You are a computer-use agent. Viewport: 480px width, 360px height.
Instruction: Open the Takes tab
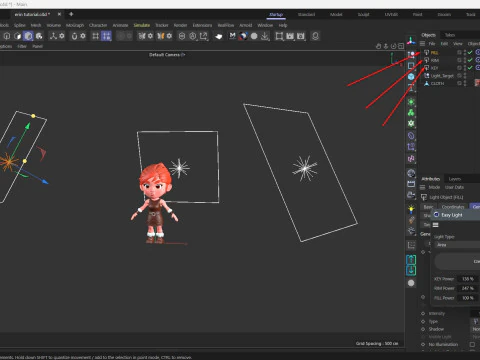point(450,35)
